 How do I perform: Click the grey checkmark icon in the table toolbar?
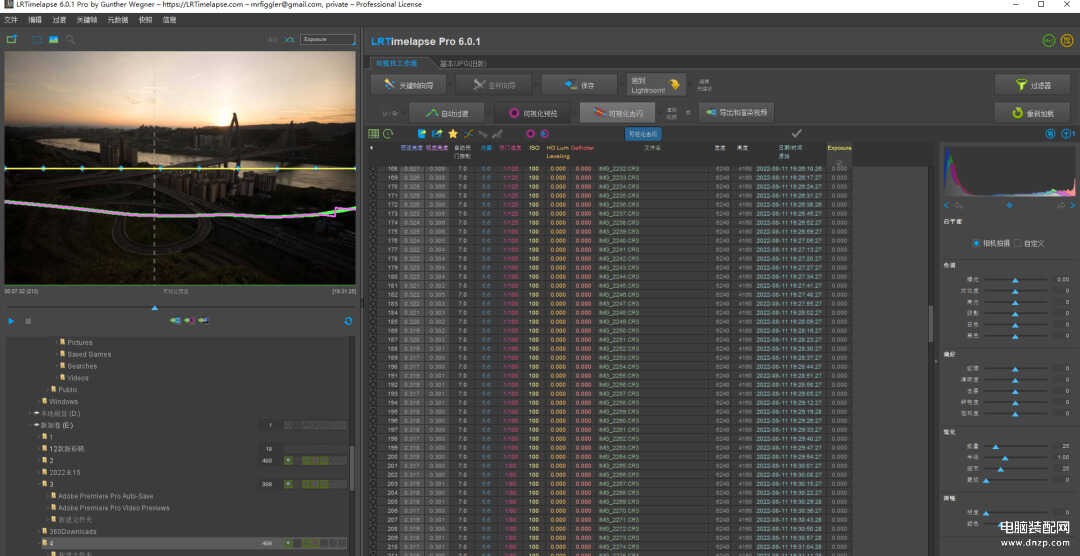[797, 134]
